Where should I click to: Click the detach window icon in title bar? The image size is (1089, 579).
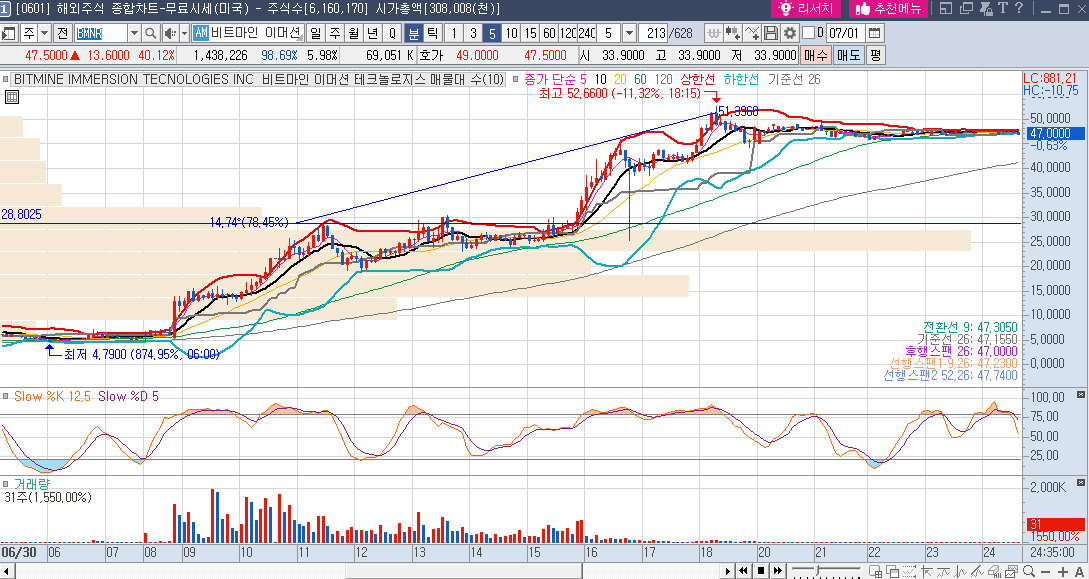point(966,8)
